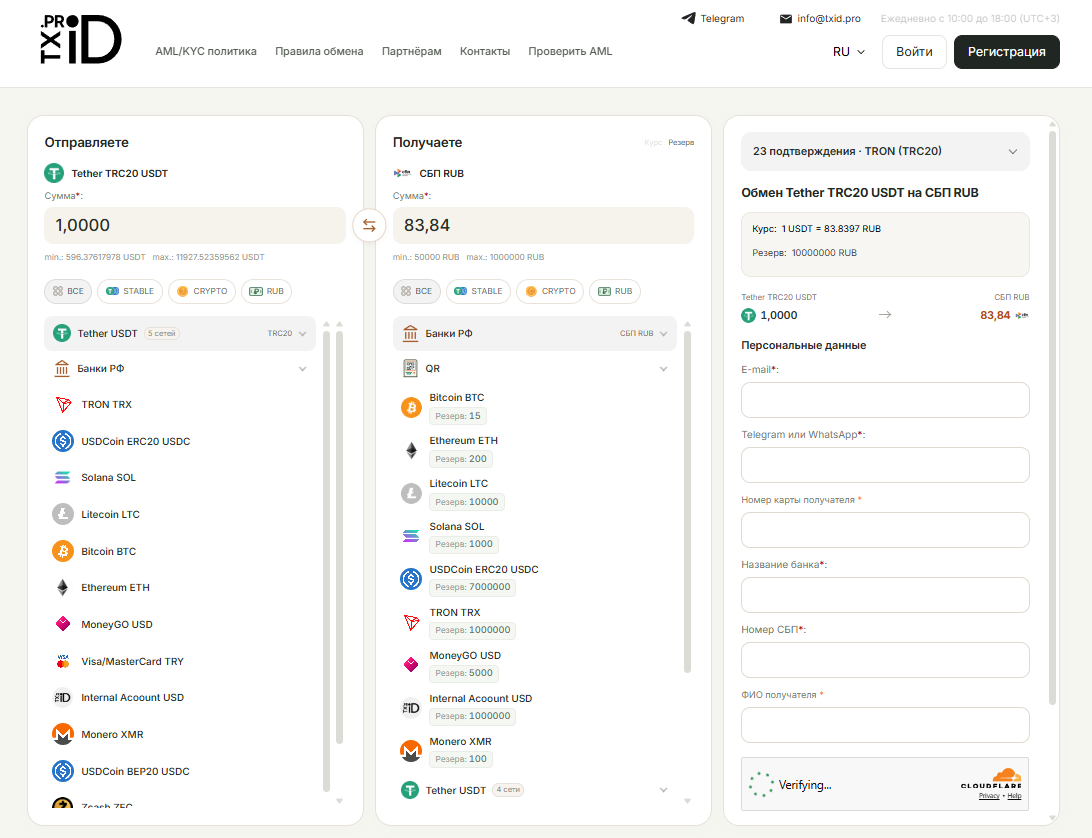Screen dimensions: 1092x838
Task: Expand QR group in receive list
Action: [x=535, y=369]
